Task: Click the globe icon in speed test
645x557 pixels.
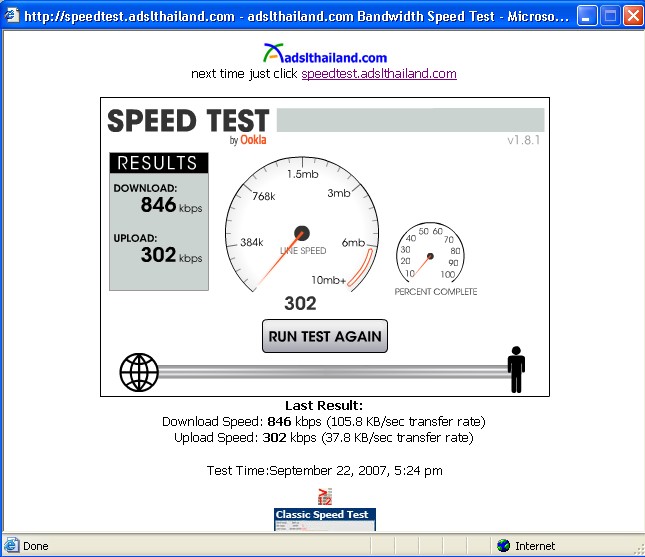Action: coord(139,372)
